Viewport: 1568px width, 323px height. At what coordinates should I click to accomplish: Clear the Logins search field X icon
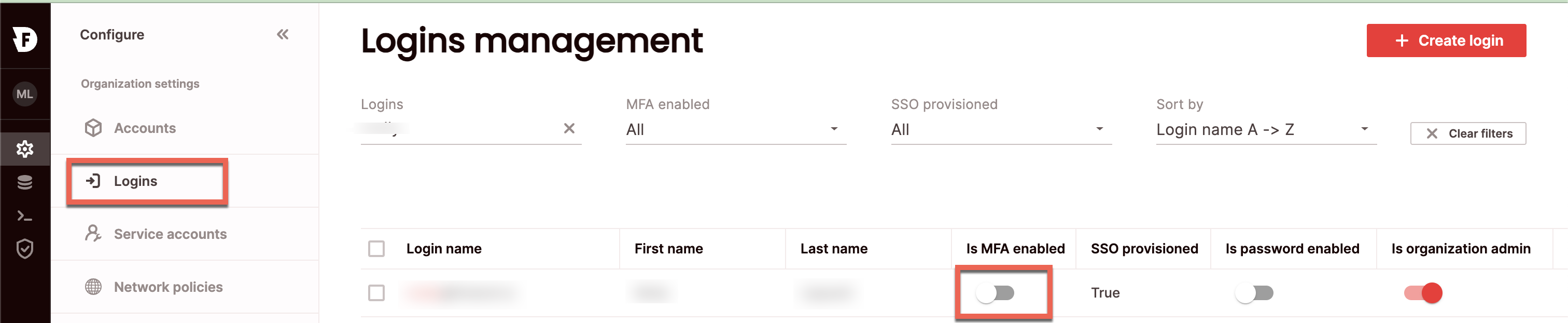pos(568,128)
